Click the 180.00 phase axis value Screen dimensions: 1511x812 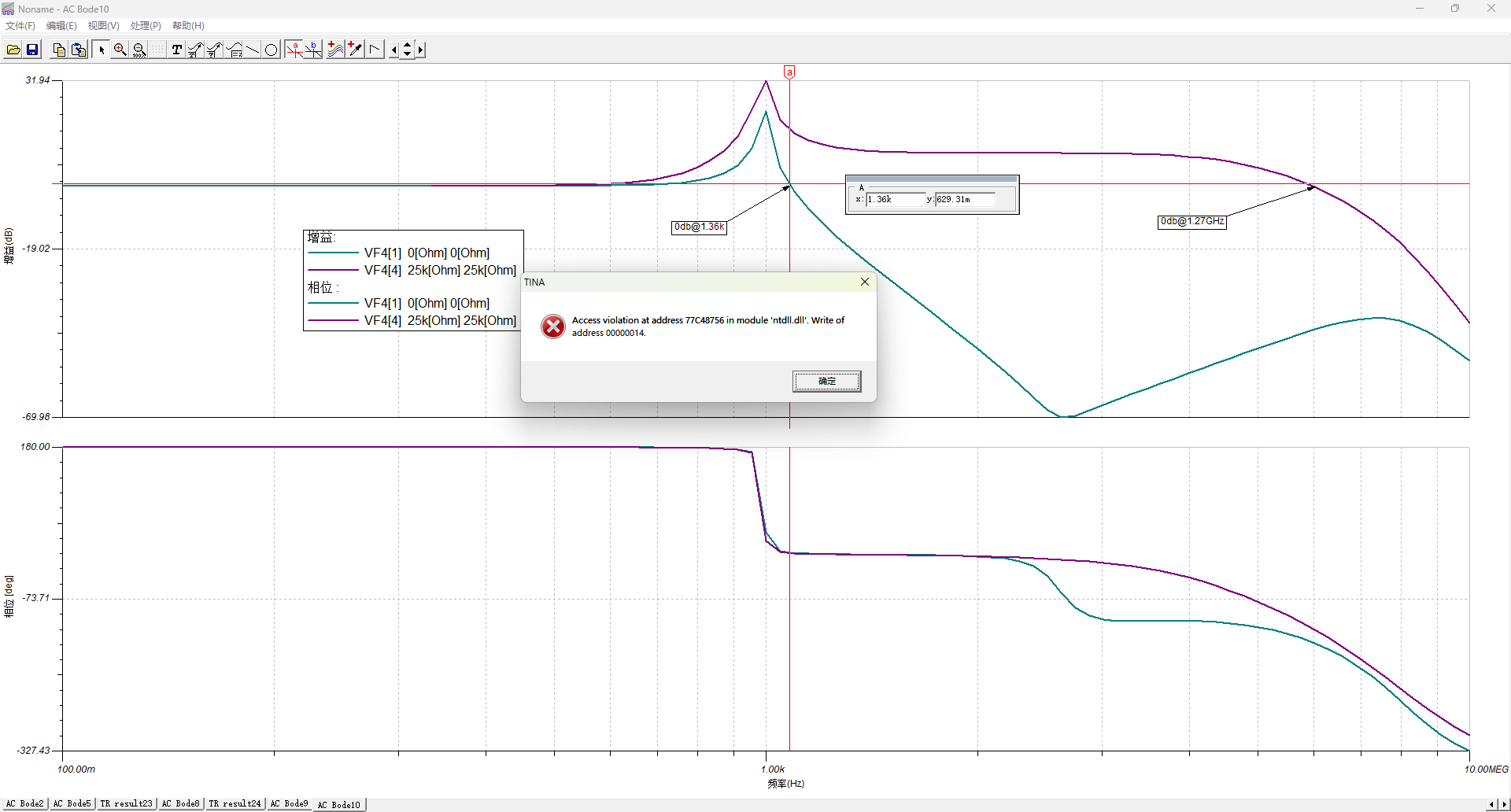(x=35, y=447)
